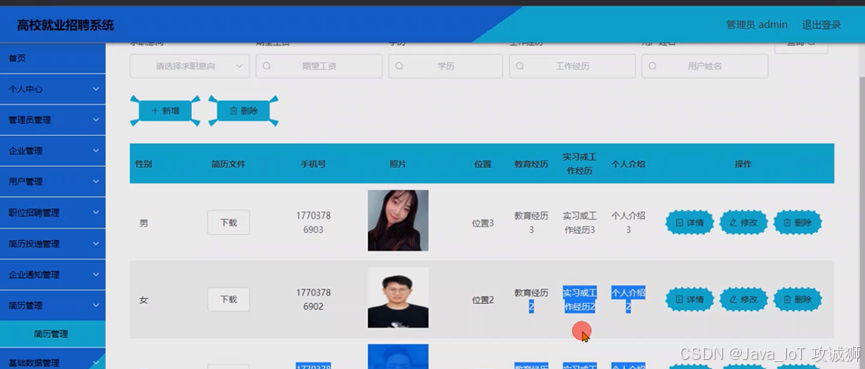Click 删除 for the 位置3 row

tap(798, 223)
